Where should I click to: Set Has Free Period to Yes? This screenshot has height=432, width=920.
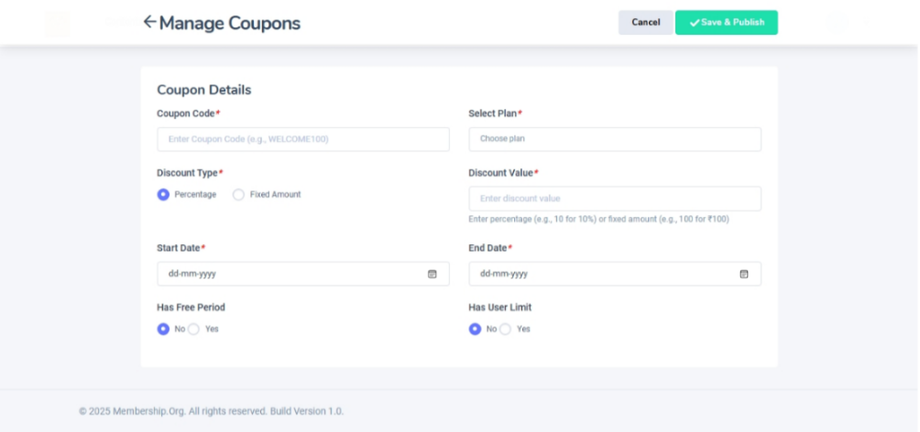[x=194, y=329]
